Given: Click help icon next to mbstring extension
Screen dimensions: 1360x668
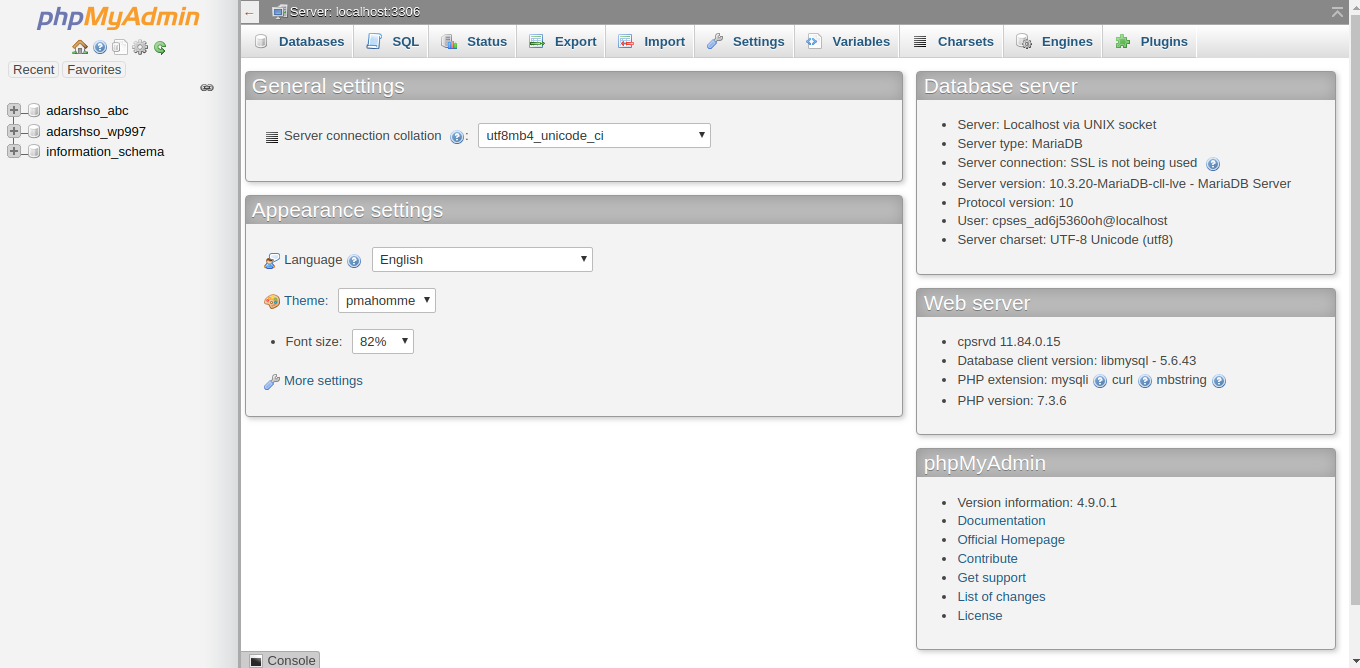Looking at the screenshot, I should pos(1219,381).
